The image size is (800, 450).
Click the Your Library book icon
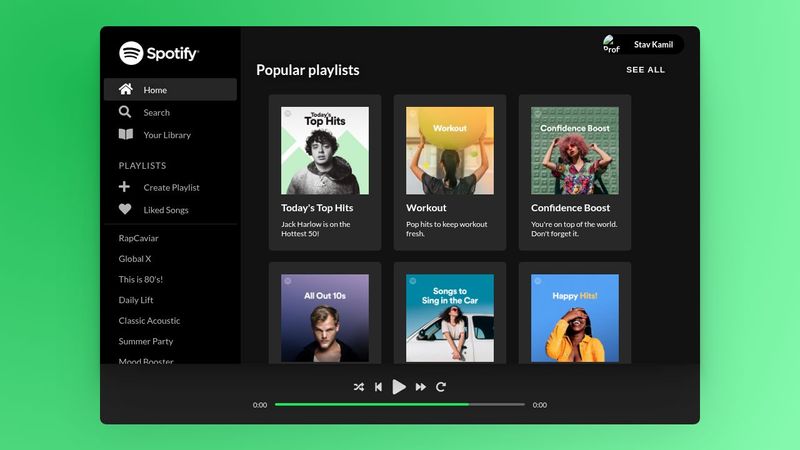point(126,134)
